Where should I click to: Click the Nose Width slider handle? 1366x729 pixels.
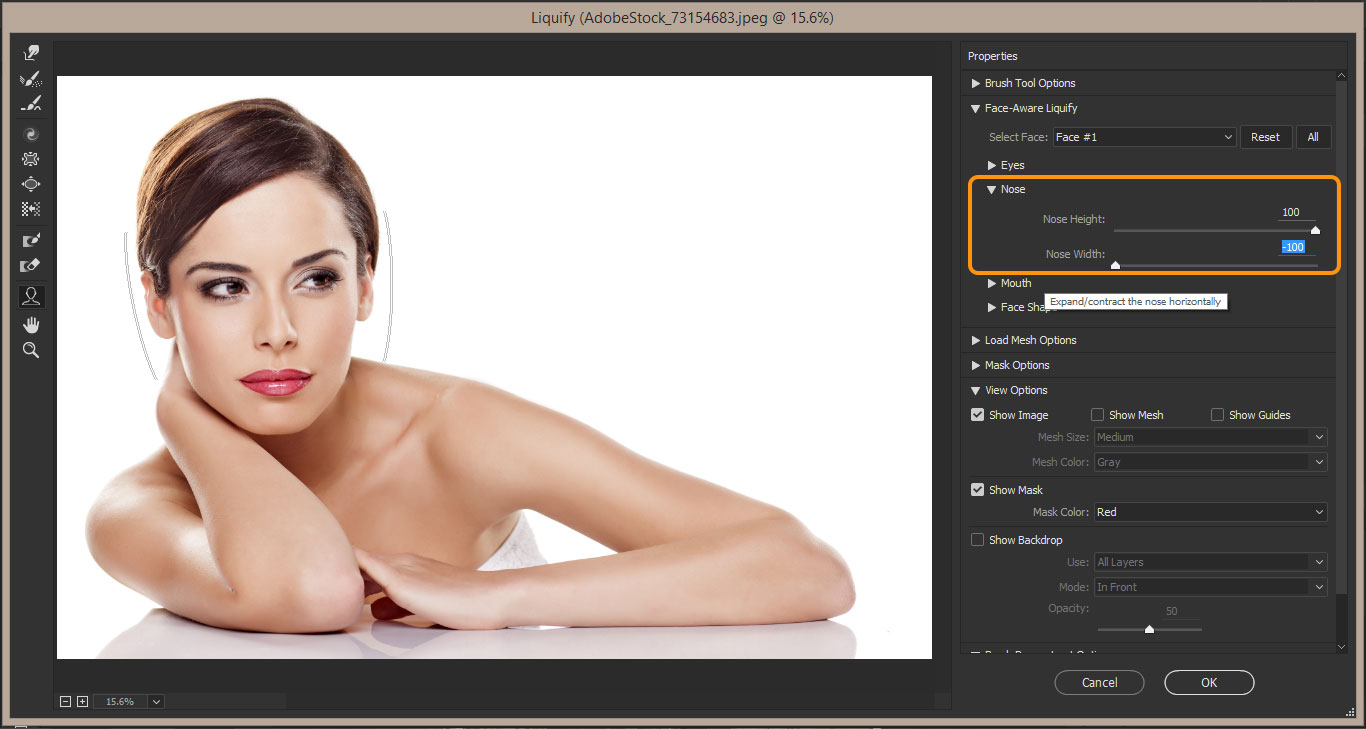pos(1115,265)
